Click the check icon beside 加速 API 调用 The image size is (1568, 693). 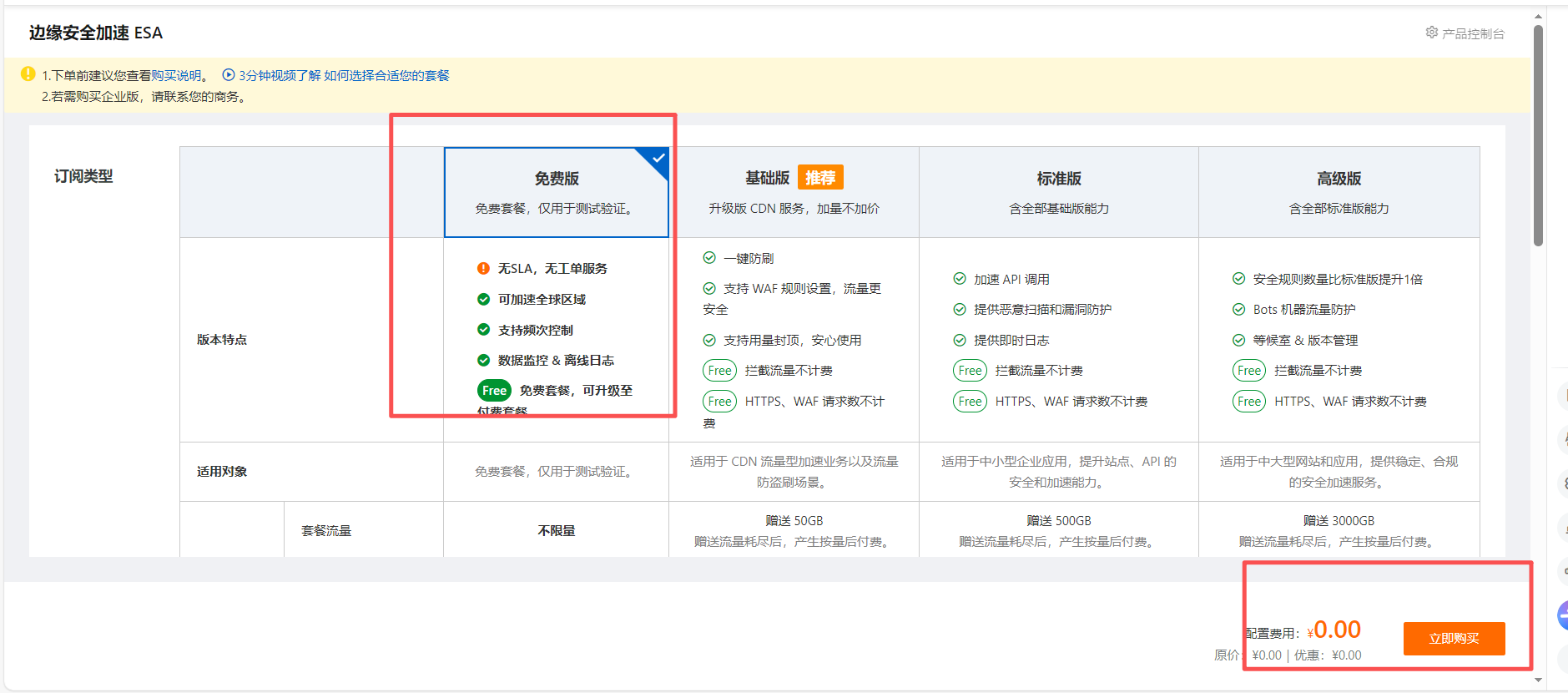pos(960,279)
